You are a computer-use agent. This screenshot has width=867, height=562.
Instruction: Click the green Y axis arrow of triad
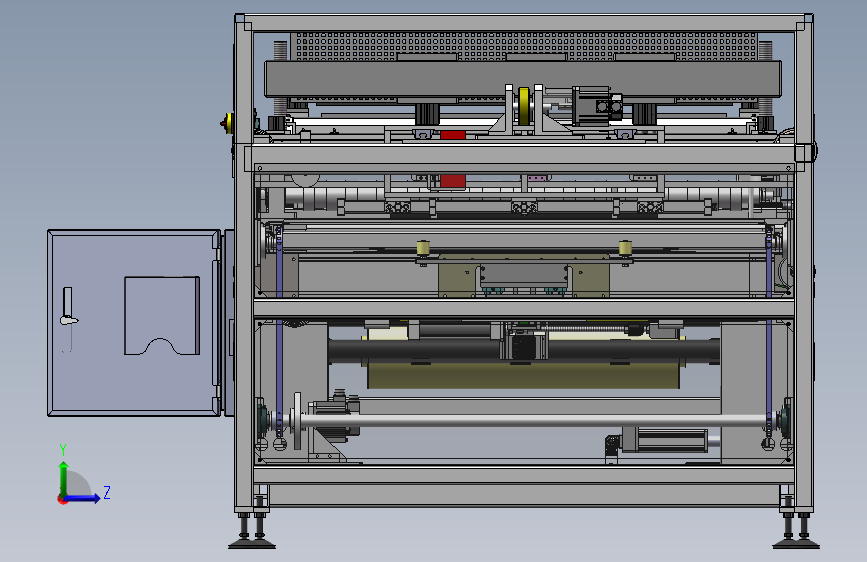pos(64,479)
